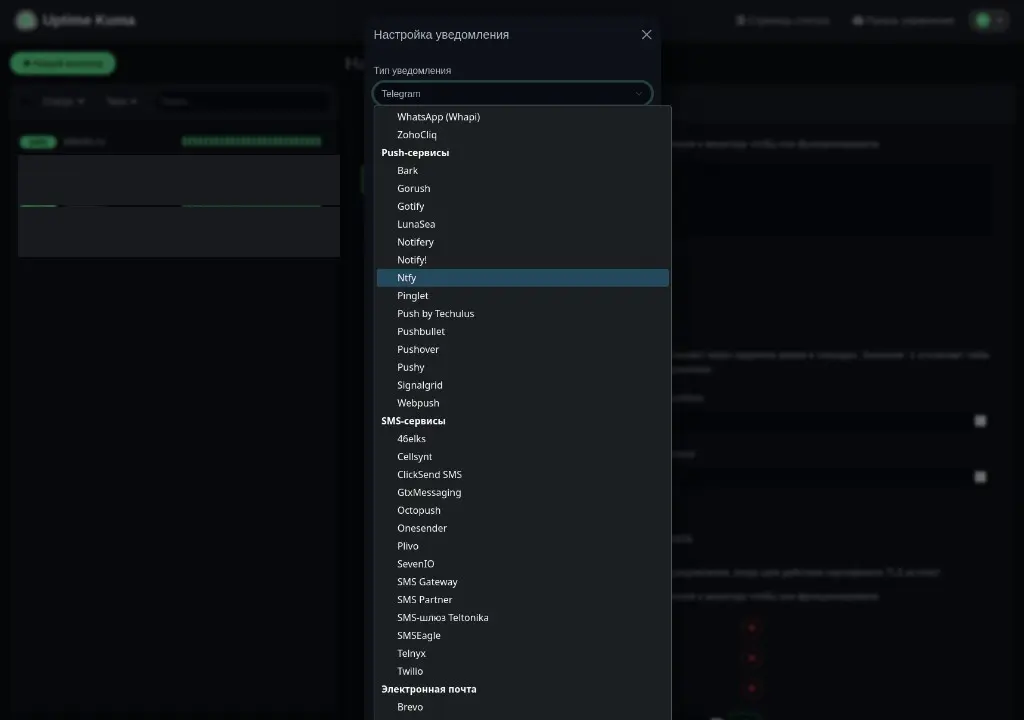1024x720 pixels.
Task: Select SMS Partner option
Action: [522, 600]
